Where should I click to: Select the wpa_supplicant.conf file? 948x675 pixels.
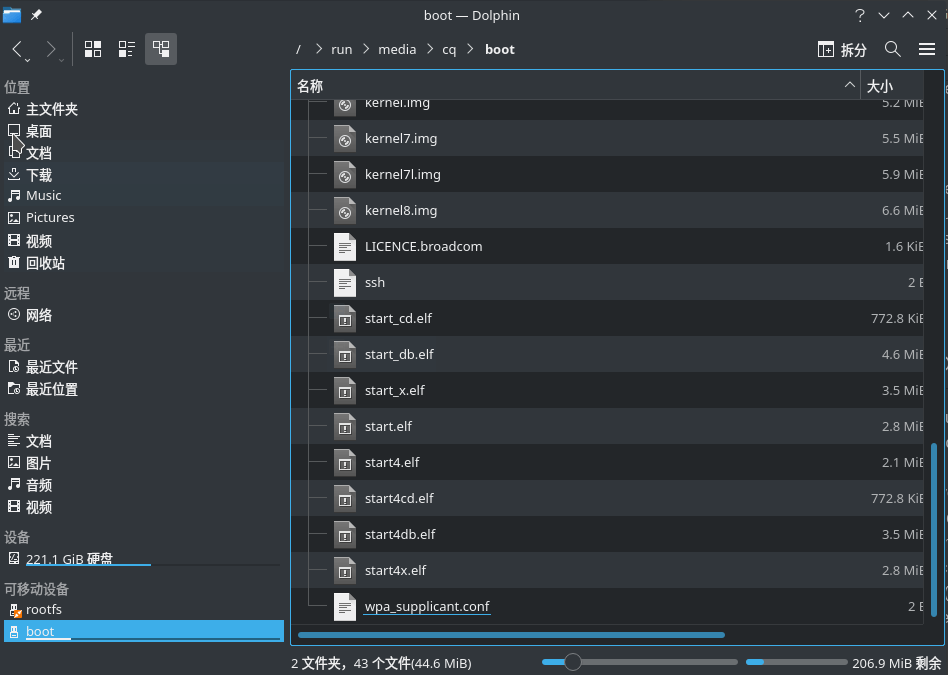pyautogui.click(x=427, y=606)
